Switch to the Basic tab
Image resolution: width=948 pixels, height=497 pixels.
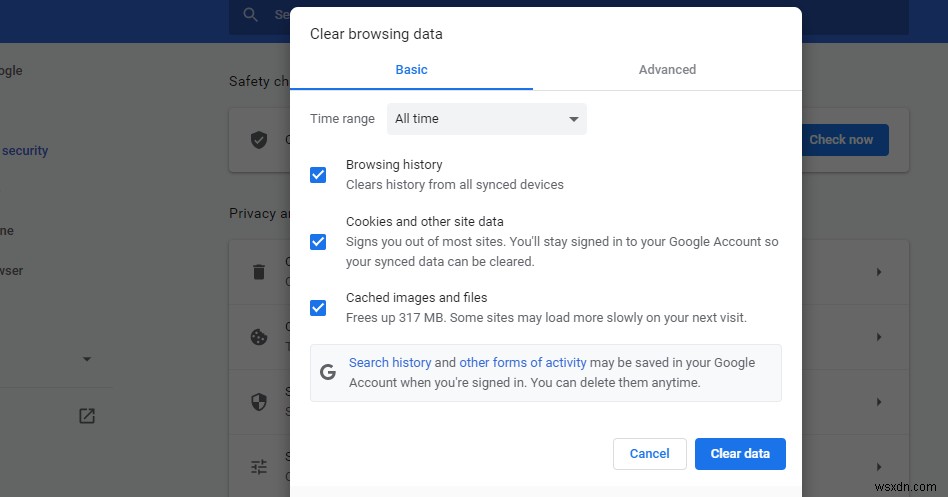411,70
